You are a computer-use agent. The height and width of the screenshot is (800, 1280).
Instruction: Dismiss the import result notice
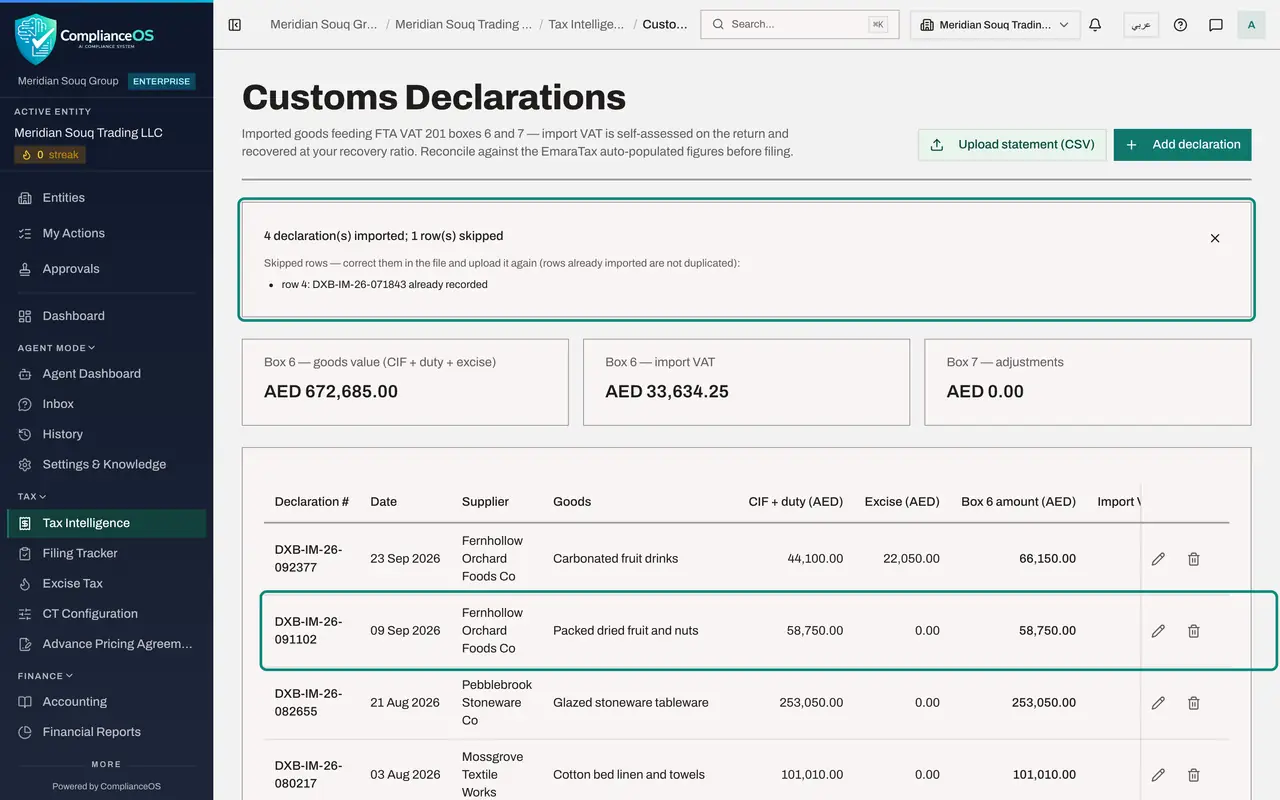tap(1215, 238)
